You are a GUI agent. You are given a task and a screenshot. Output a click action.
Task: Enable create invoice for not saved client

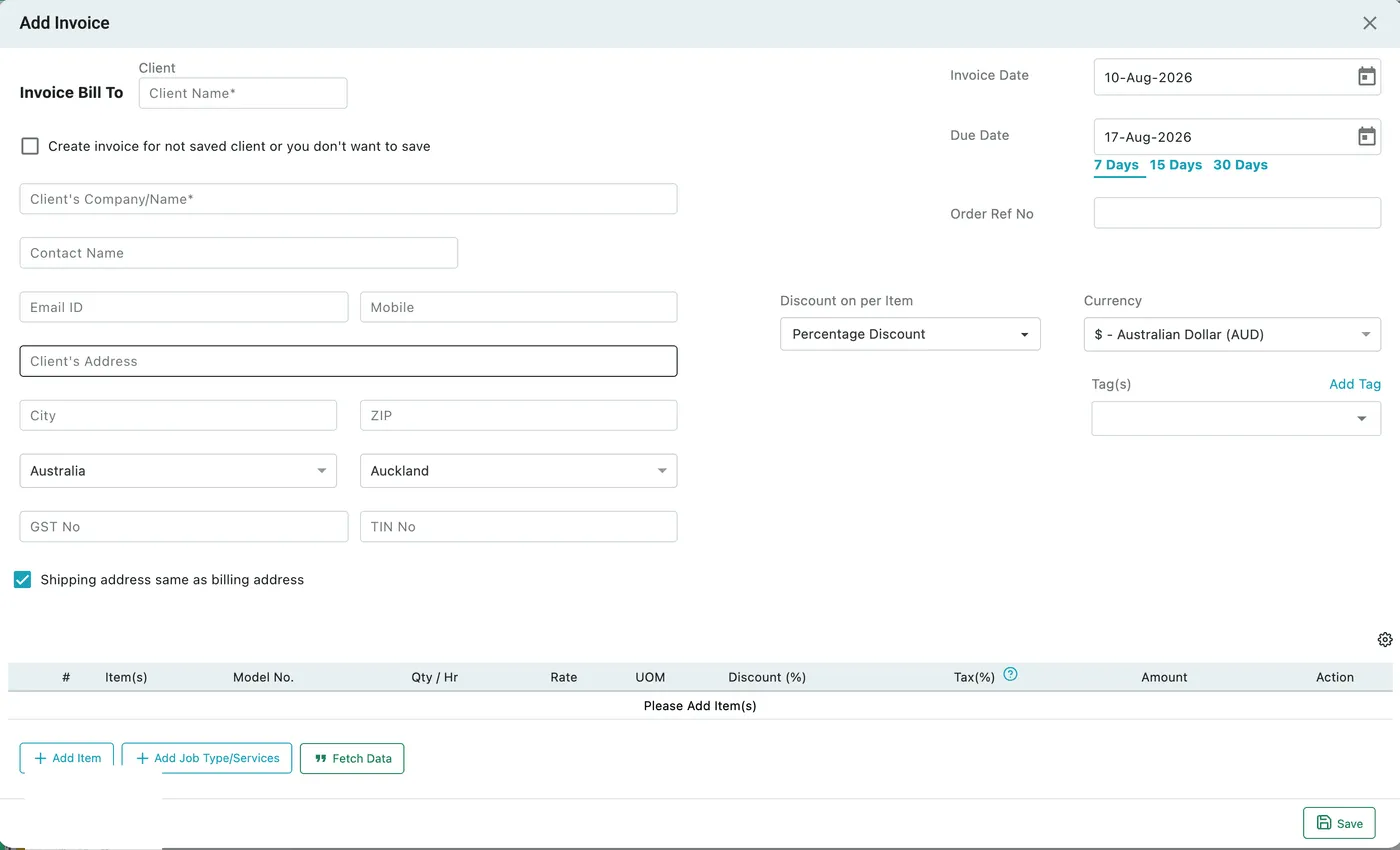[30, 146]
